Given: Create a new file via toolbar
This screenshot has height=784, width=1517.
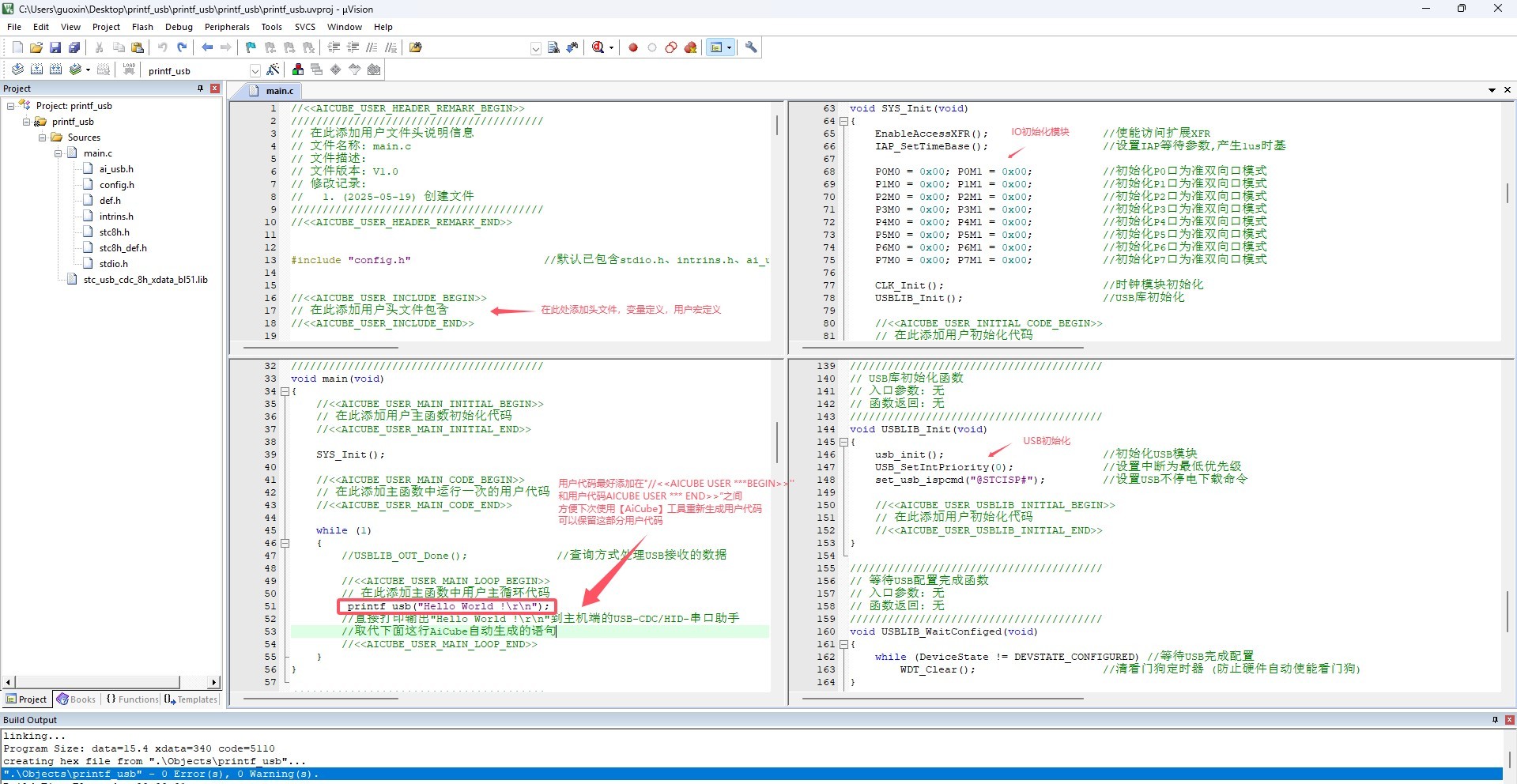Looking at the screenshot, I should tap(17, 47).
